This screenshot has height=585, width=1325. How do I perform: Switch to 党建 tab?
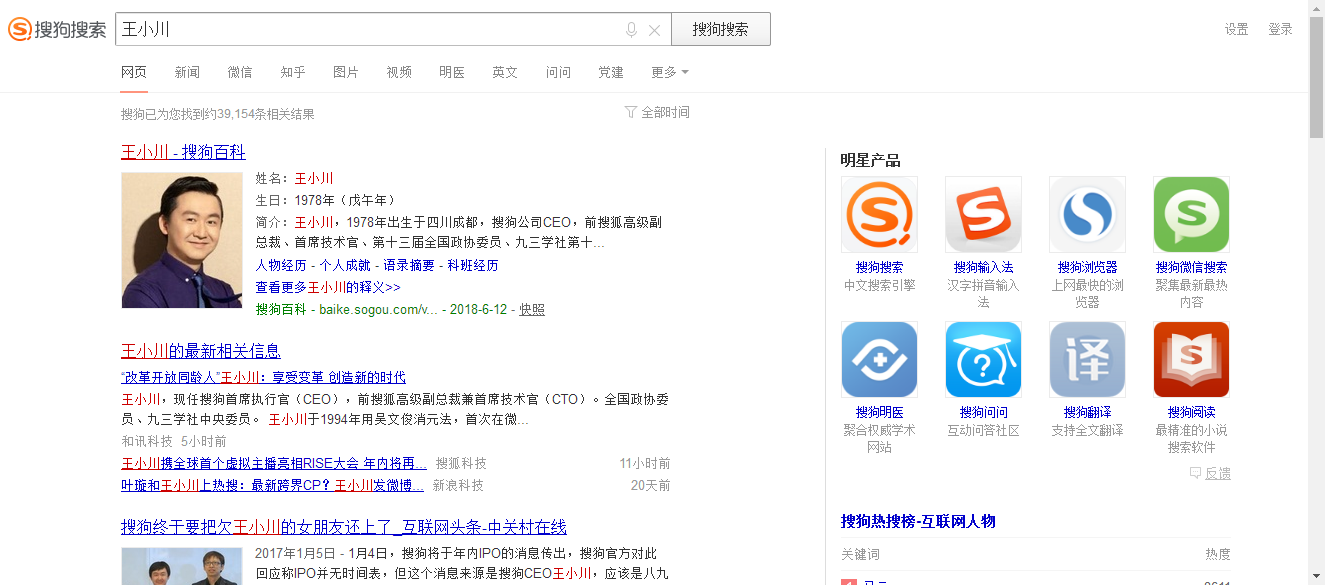(x=611, y=72)
